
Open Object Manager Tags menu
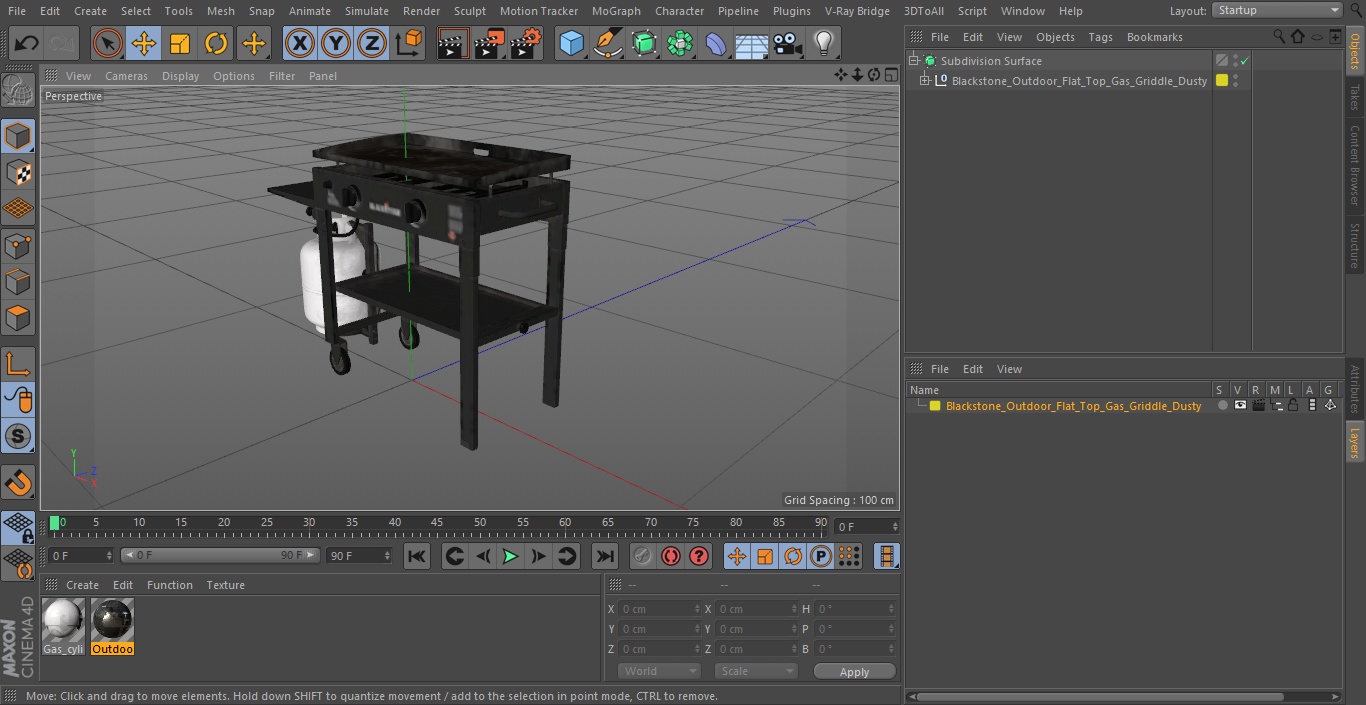click(1100, 37)
